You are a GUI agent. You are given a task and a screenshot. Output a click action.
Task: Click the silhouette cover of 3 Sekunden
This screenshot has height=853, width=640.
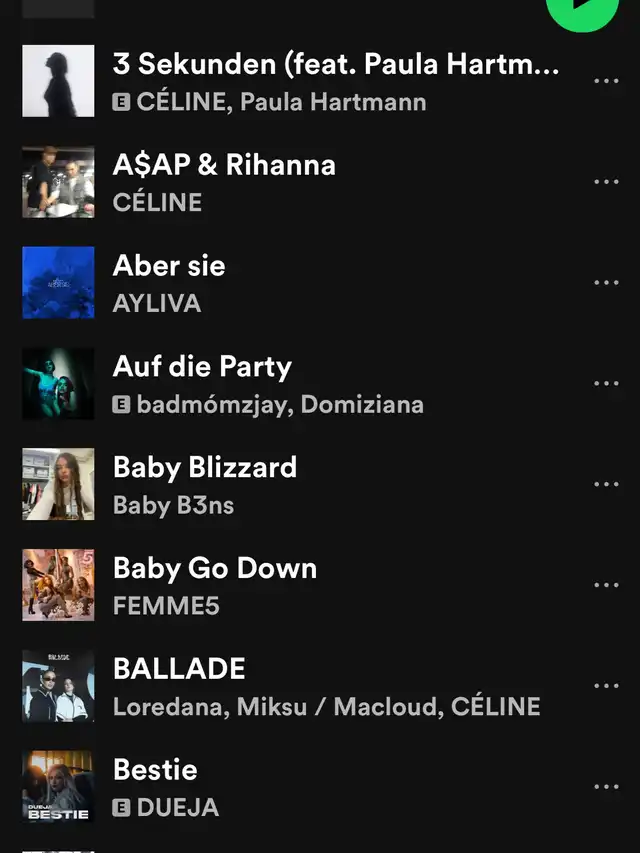pyautogui.click(x=58, y=81)
